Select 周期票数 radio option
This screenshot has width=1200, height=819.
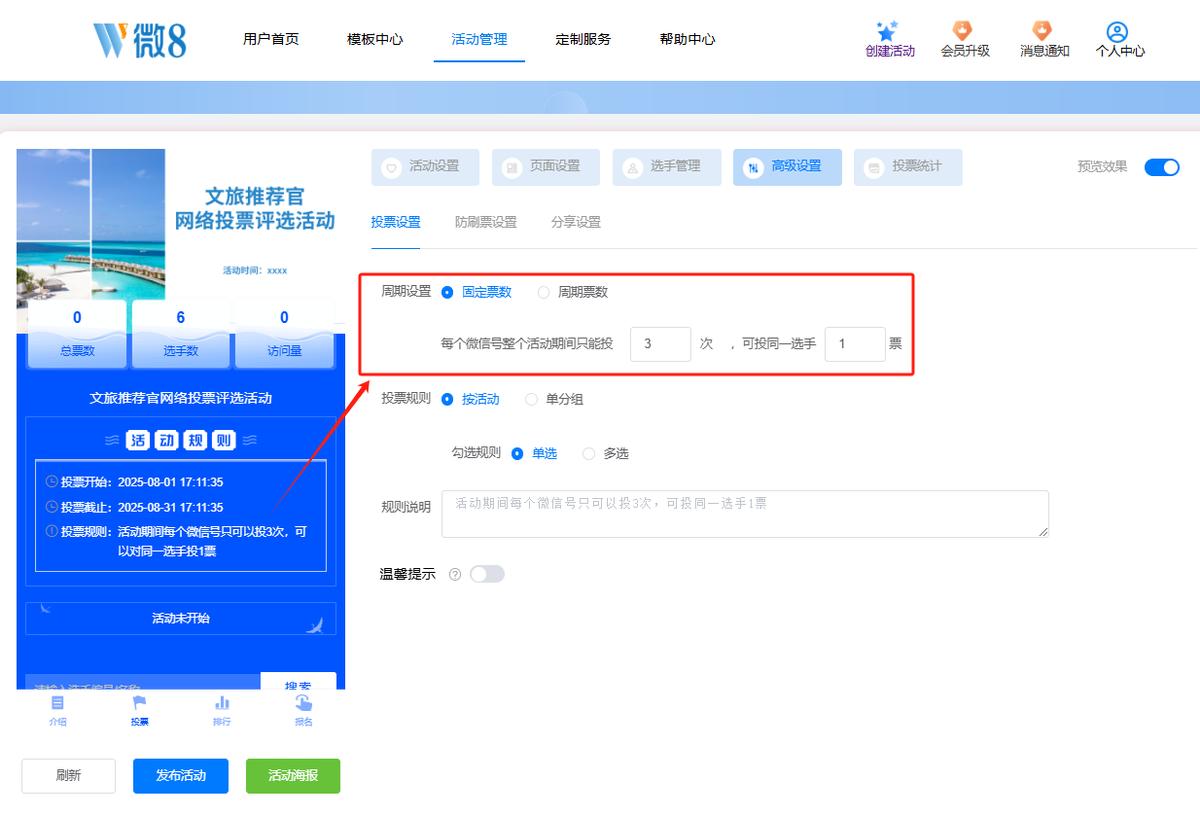543,292
